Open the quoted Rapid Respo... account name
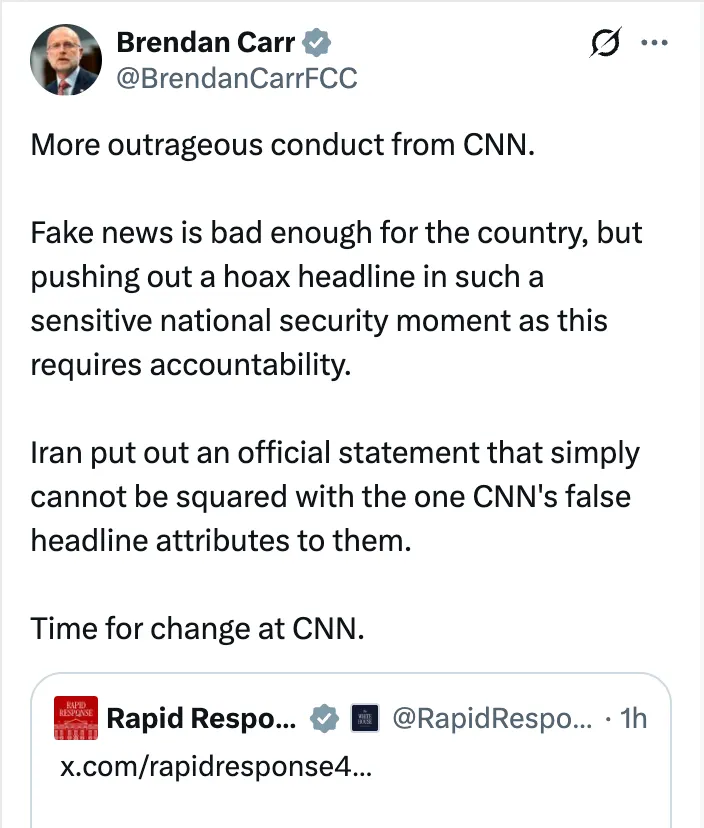704x828 pixels. [200, 718]
